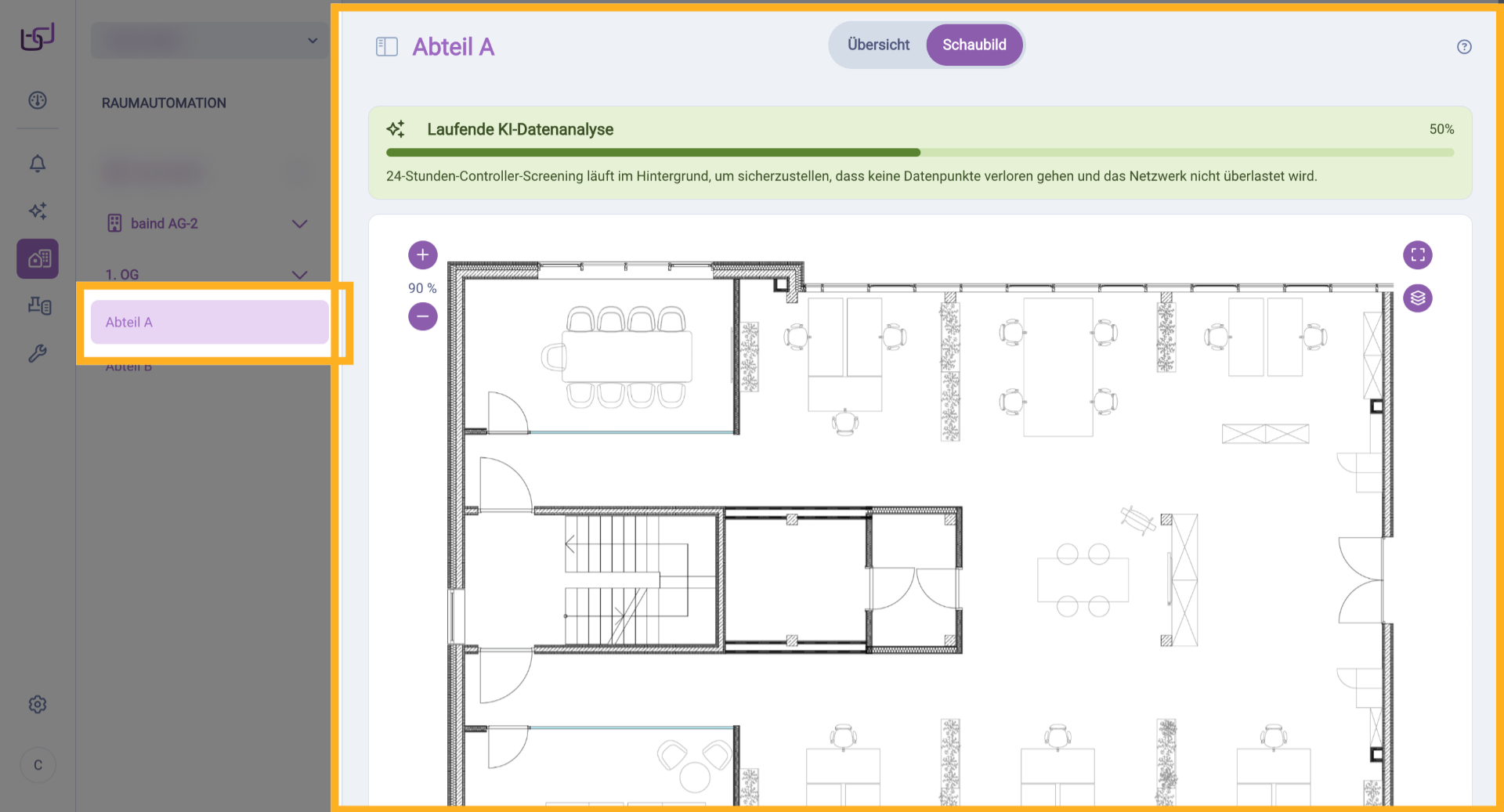Image resolution: width=1504 pixels, height=812 pixels.
Task: Select Abteil A in the tree
Action: click(x=209, y=323)
